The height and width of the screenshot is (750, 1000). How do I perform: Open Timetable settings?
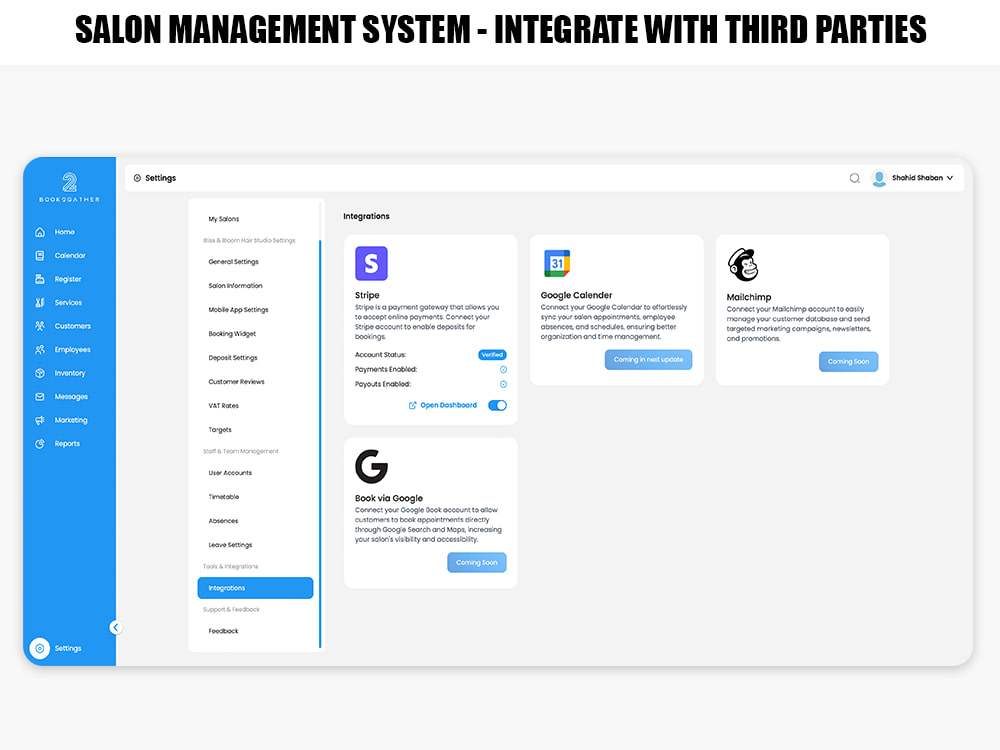tap(224, 497)
